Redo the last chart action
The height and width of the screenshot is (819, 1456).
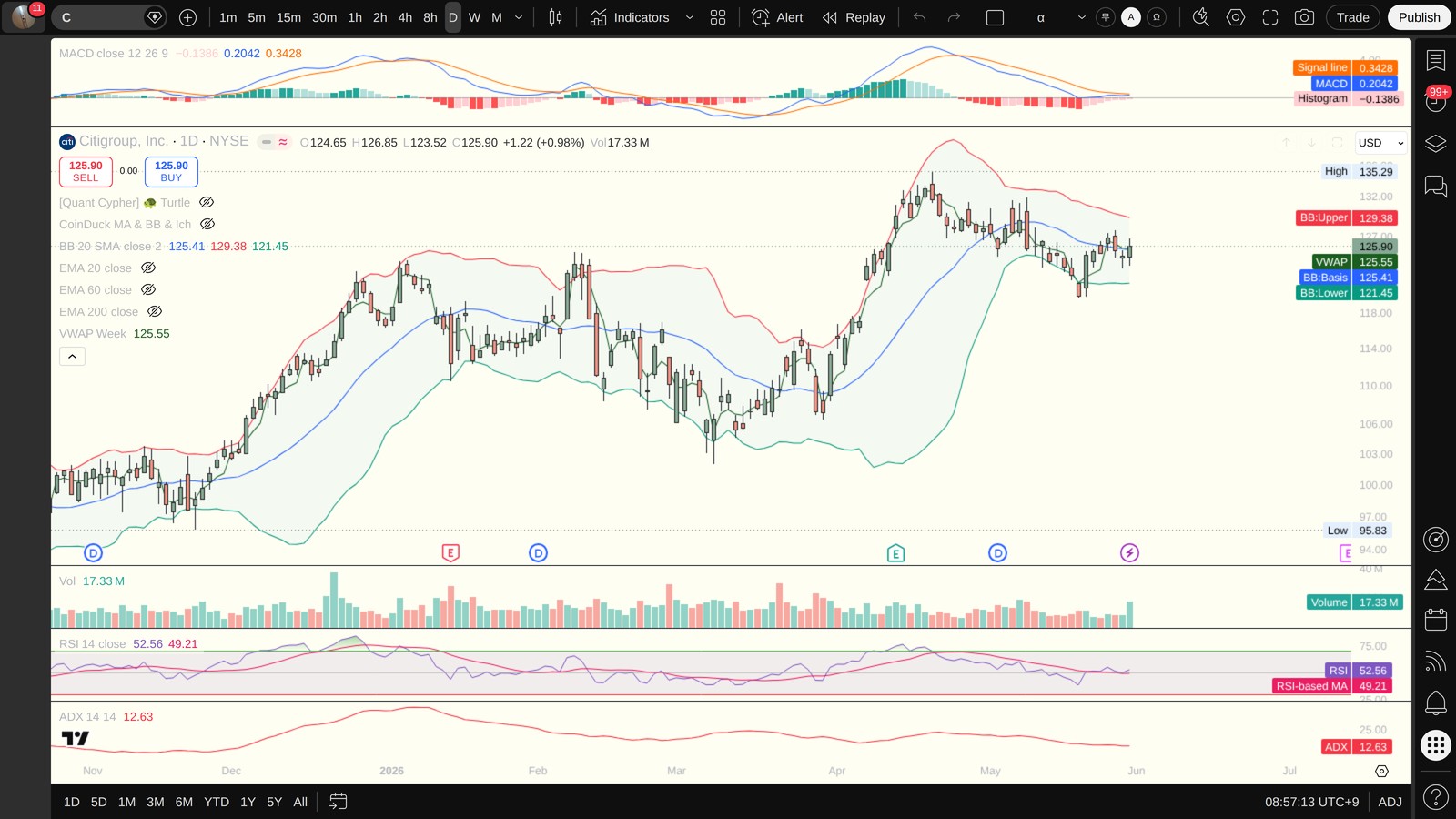954,17
